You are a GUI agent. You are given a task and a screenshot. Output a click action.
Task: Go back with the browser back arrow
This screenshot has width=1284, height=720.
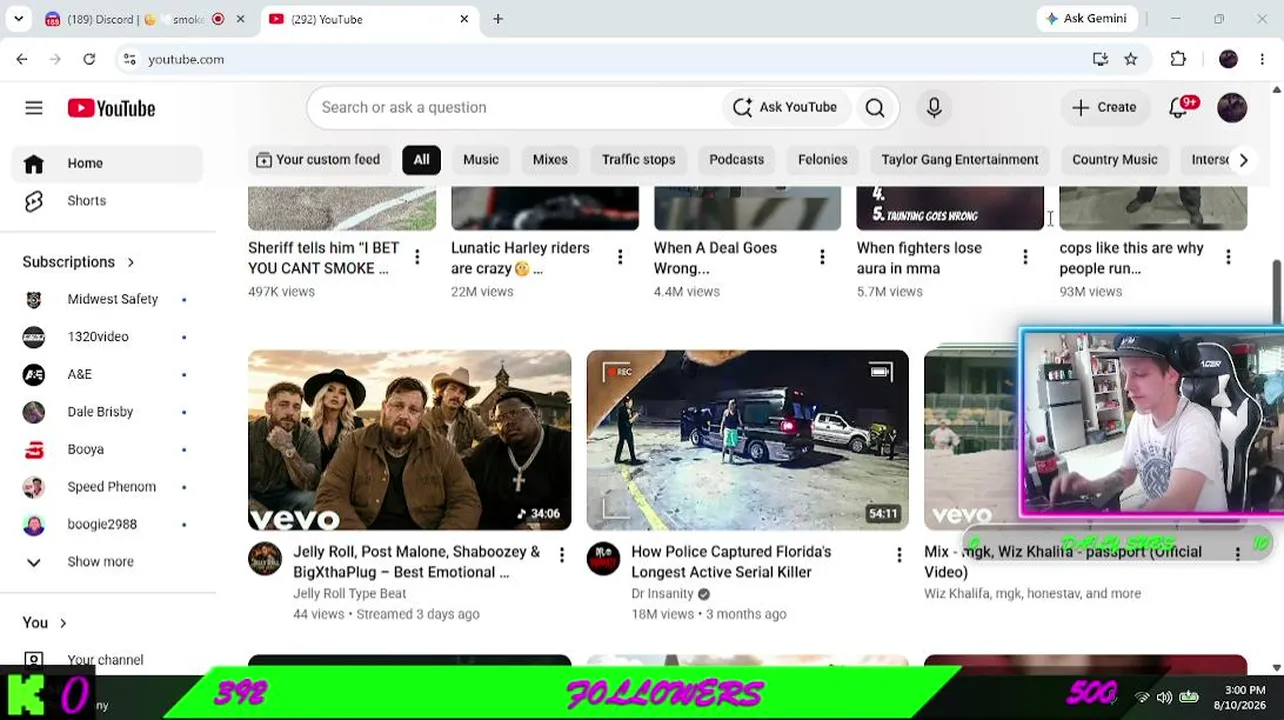coord(22,59)
